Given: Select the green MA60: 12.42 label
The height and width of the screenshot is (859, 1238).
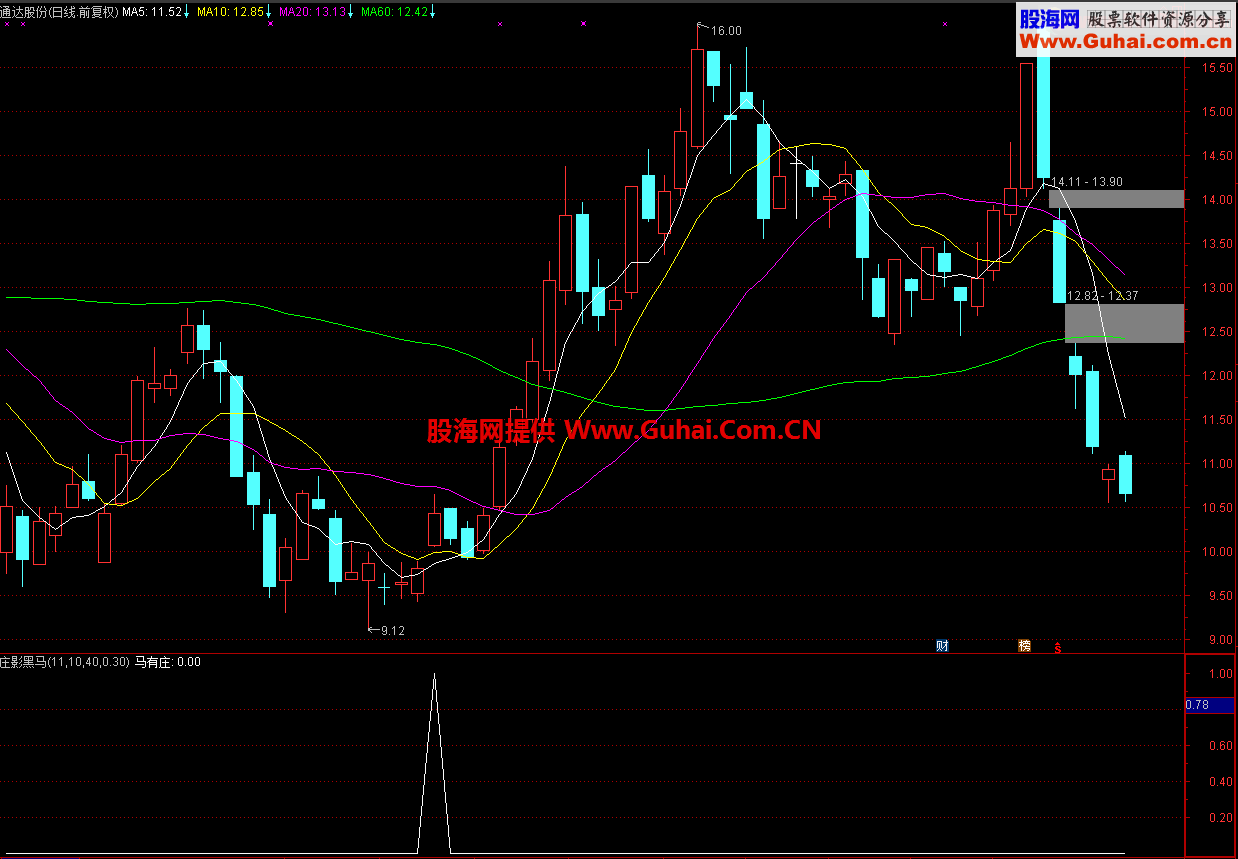Looking at the screenshot, I should [395, 12].
